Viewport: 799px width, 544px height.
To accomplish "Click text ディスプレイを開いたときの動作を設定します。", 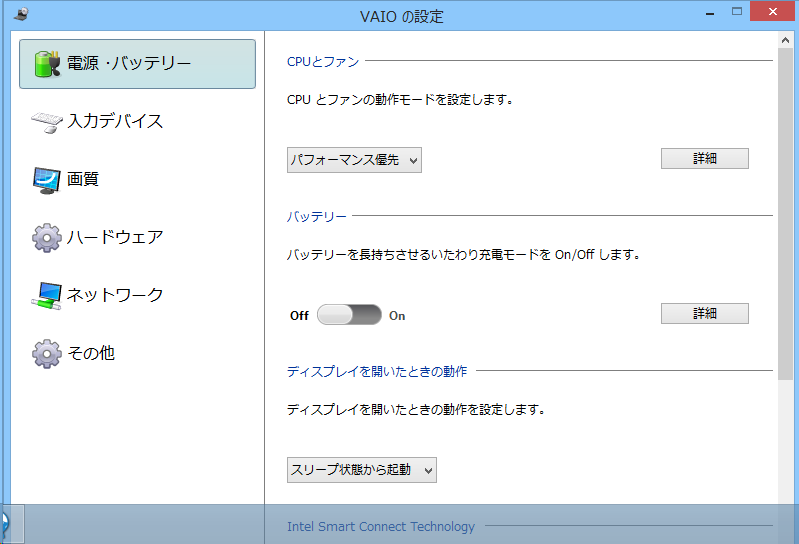I will click(x=416, y=409).
